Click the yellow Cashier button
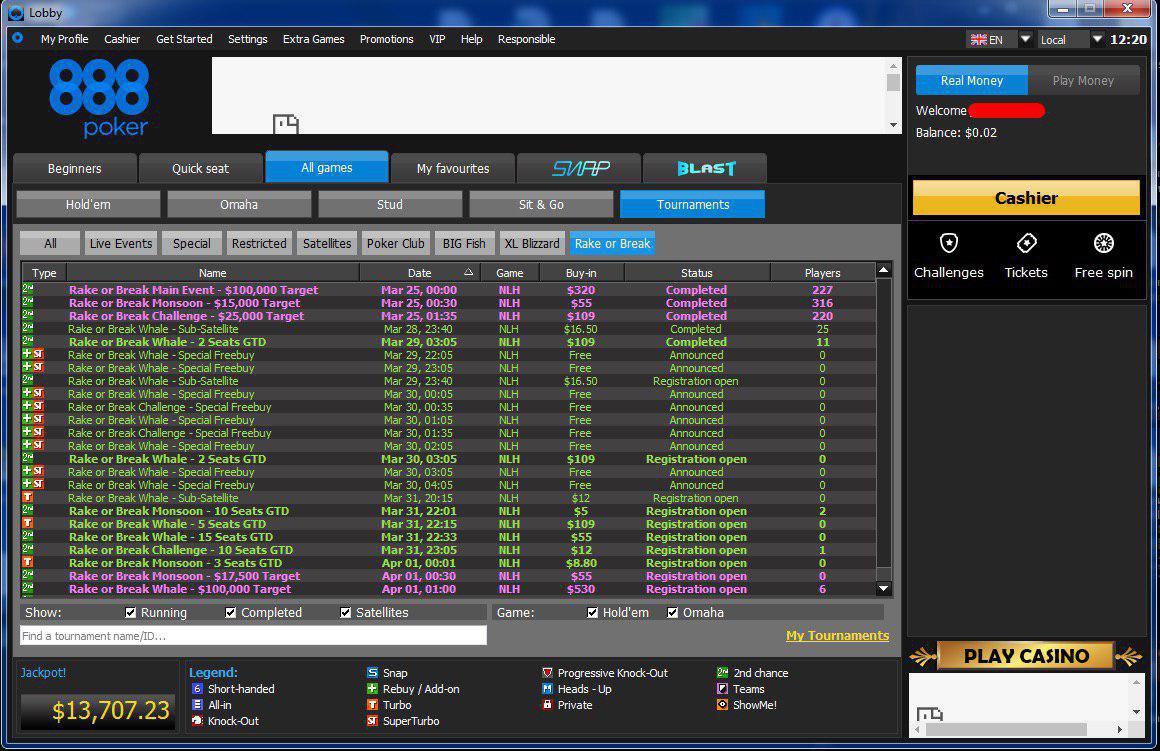 [1026, 198]
